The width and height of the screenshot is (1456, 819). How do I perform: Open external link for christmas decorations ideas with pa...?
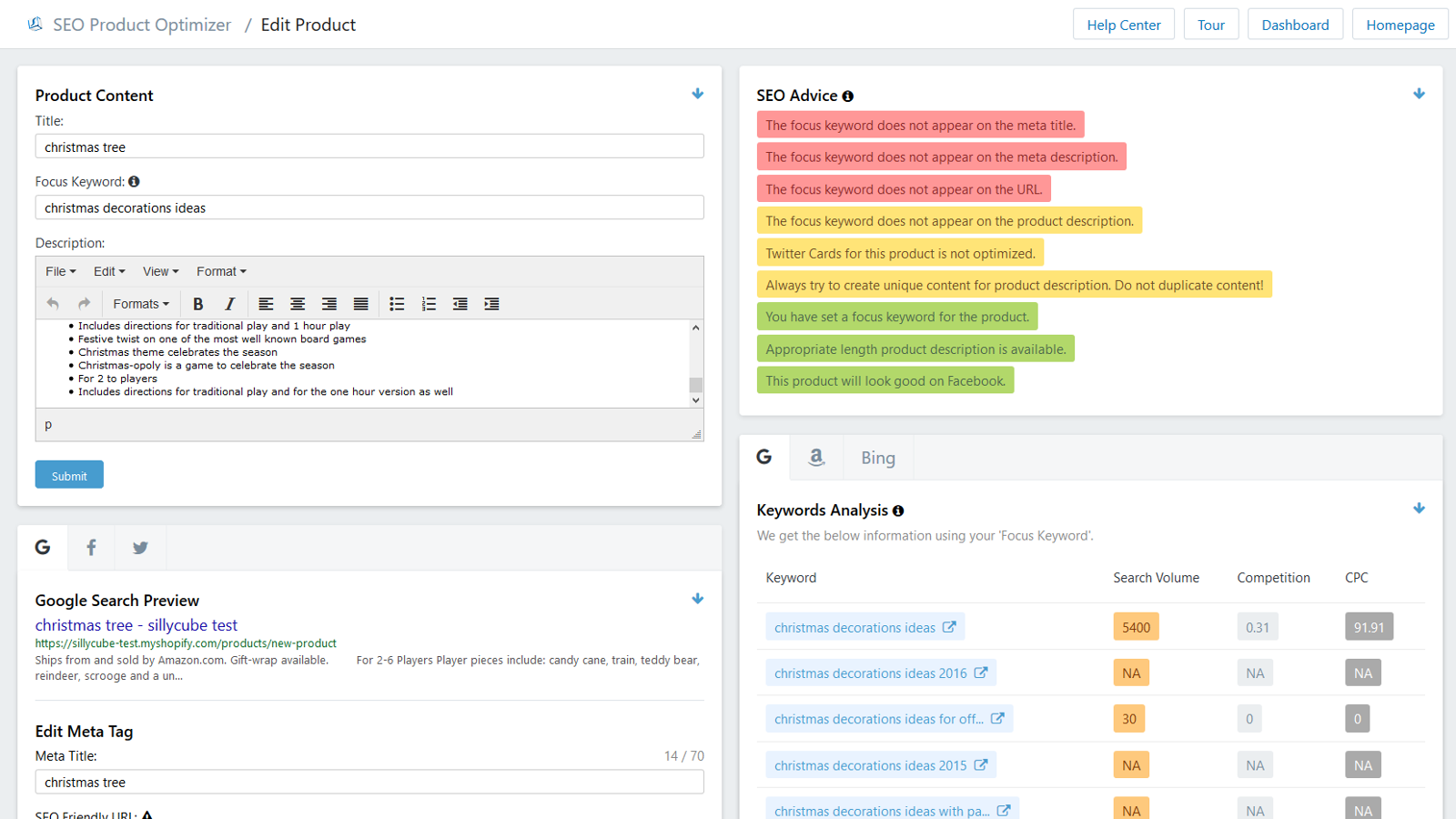1004,810
